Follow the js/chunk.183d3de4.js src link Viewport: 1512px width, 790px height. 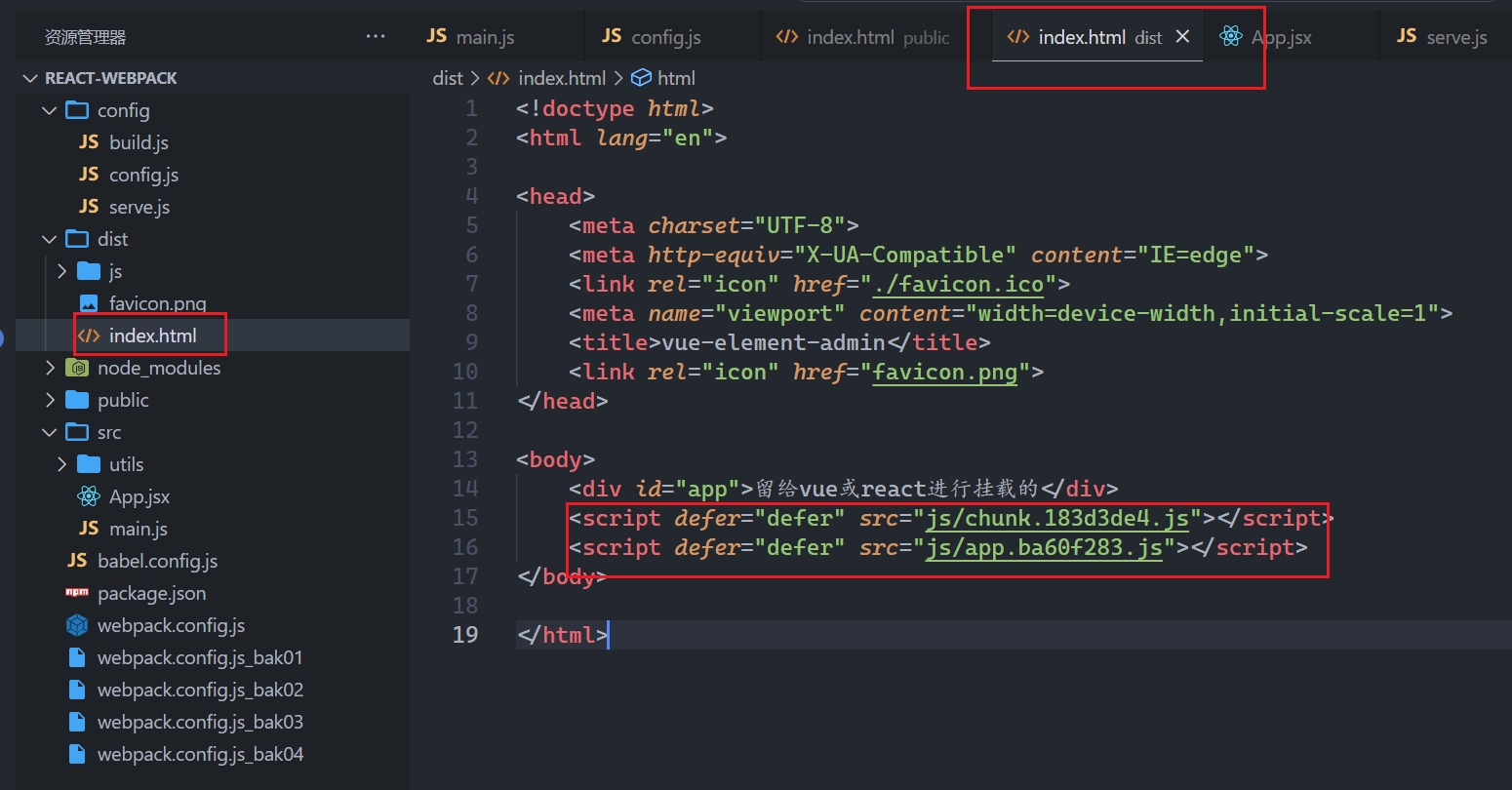click(1057, 518)
